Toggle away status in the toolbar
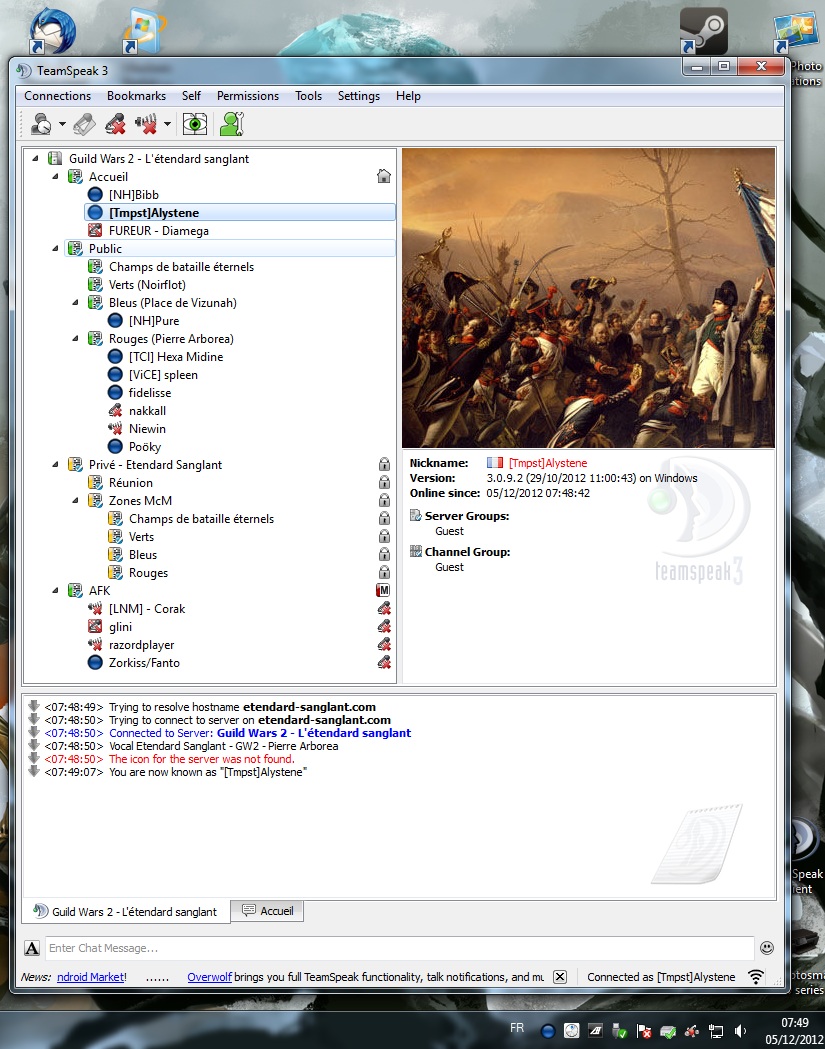Image resolution: width=825 pixels, height=1049 pixels. click(41, 124)
